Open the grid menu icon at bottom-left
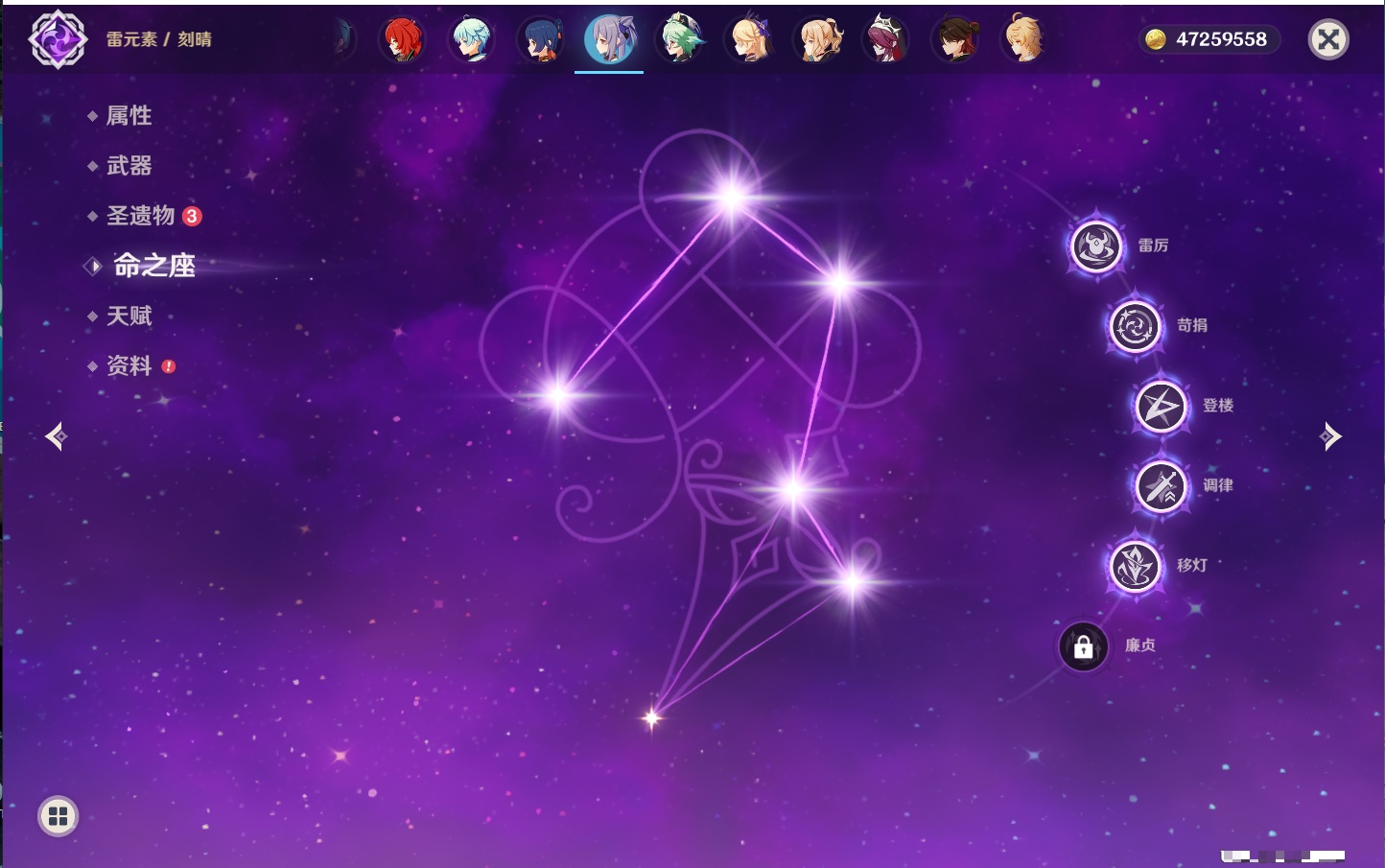The height and width of the screenshot is (868, 1385). click(x=58, y=816)
